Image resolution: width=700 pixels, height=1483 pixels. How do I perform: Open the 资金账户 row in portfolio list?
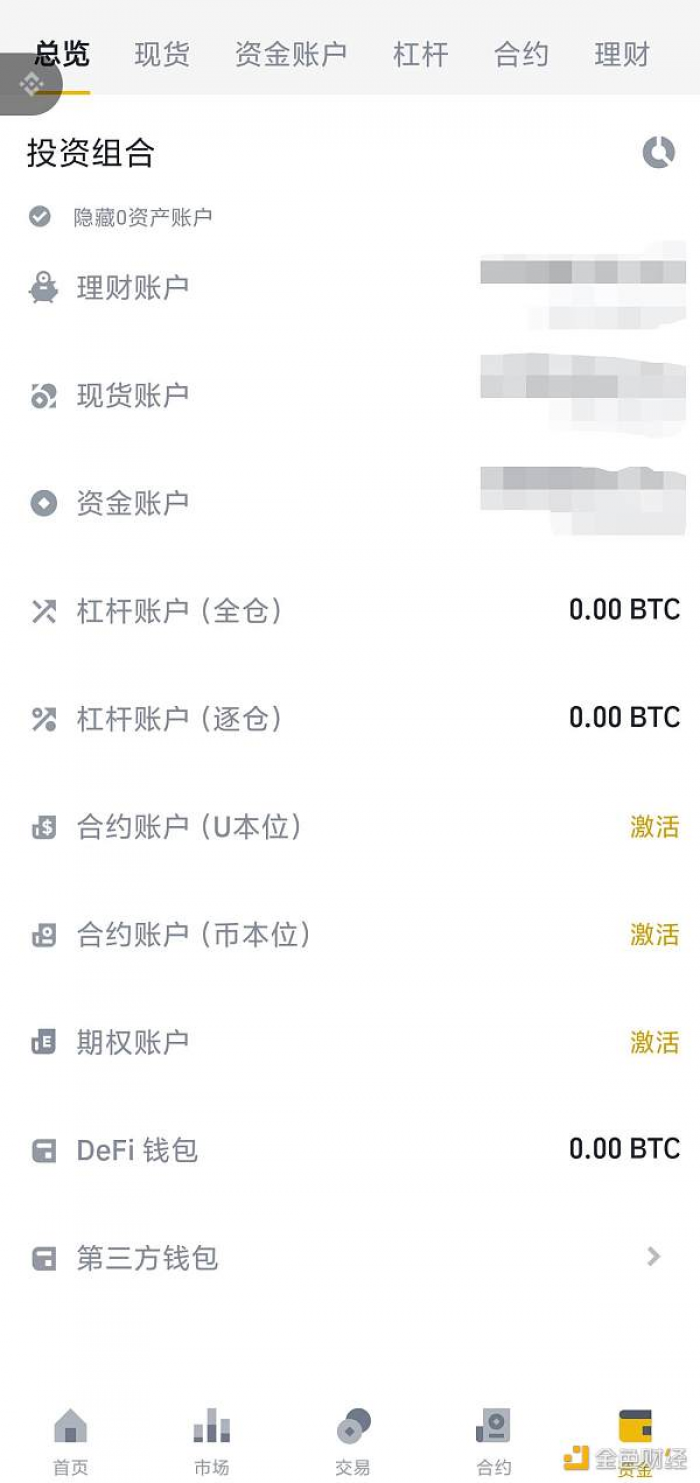tap(350, 503)
